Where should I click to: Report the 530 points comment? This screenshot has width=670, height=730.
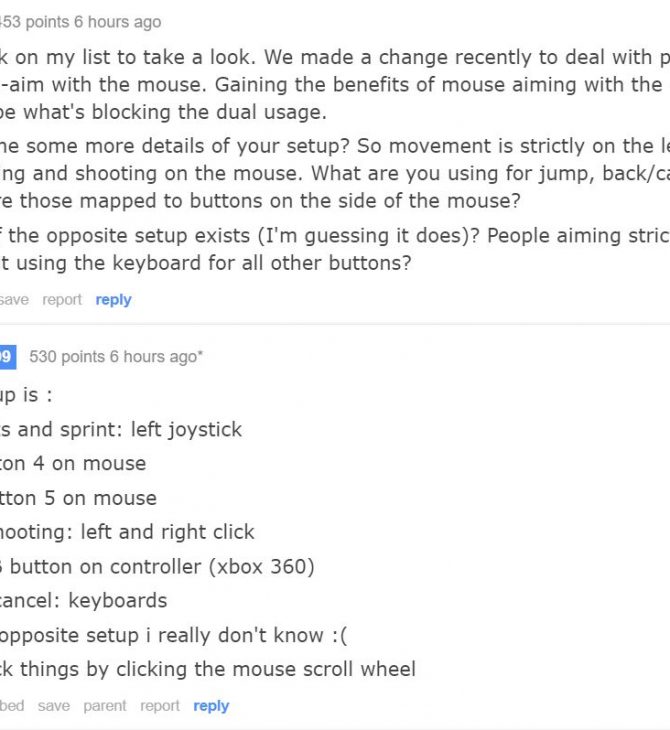160,706
